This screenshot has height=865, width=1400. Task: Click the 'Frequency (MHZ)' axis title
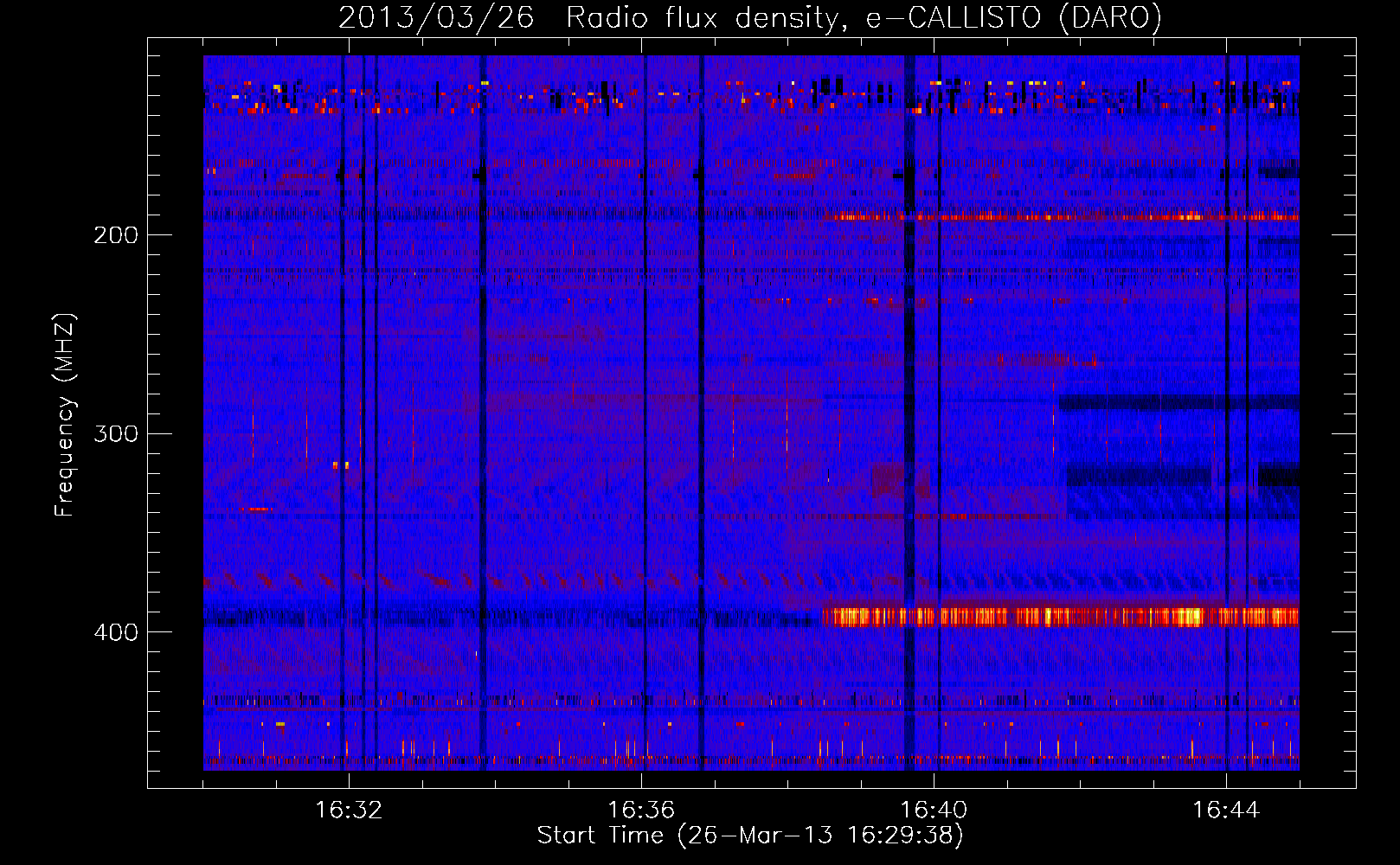point(65,415)
